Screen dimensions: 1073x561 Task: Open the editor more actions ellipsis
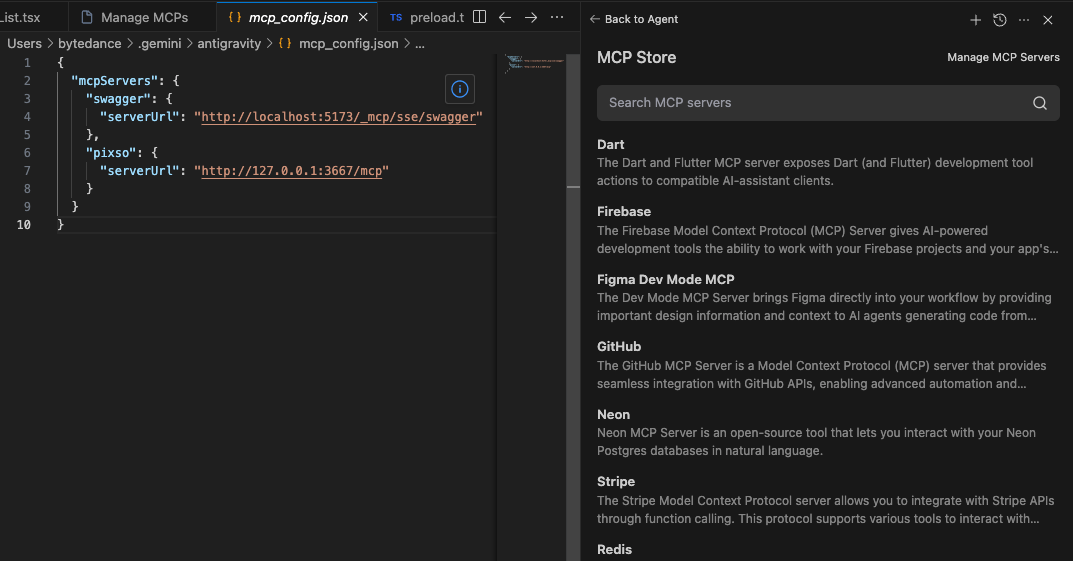(557, 18)
